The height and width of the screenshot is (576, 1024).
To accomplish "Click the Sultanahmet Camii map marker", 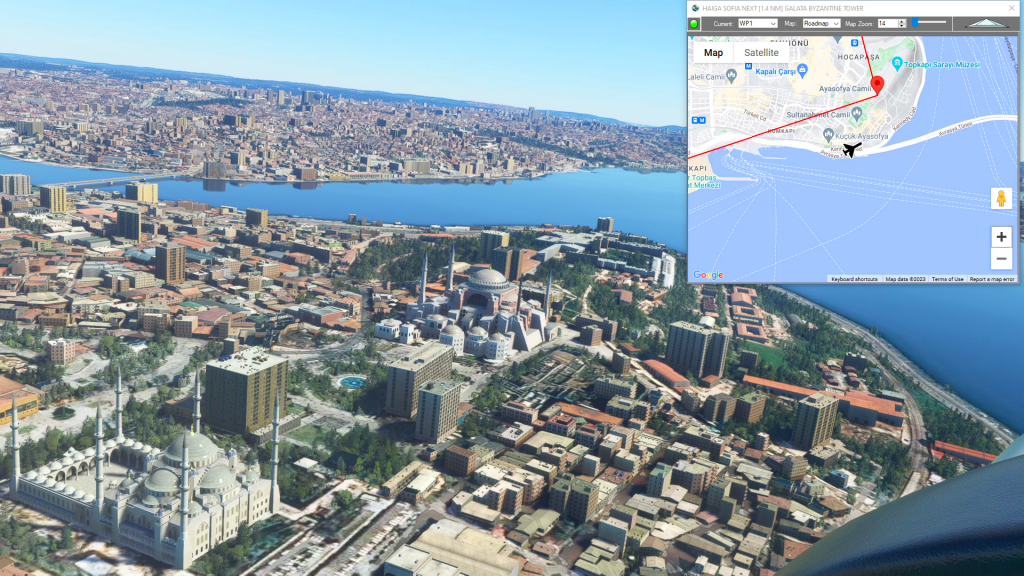I will [x=857, y=114].
